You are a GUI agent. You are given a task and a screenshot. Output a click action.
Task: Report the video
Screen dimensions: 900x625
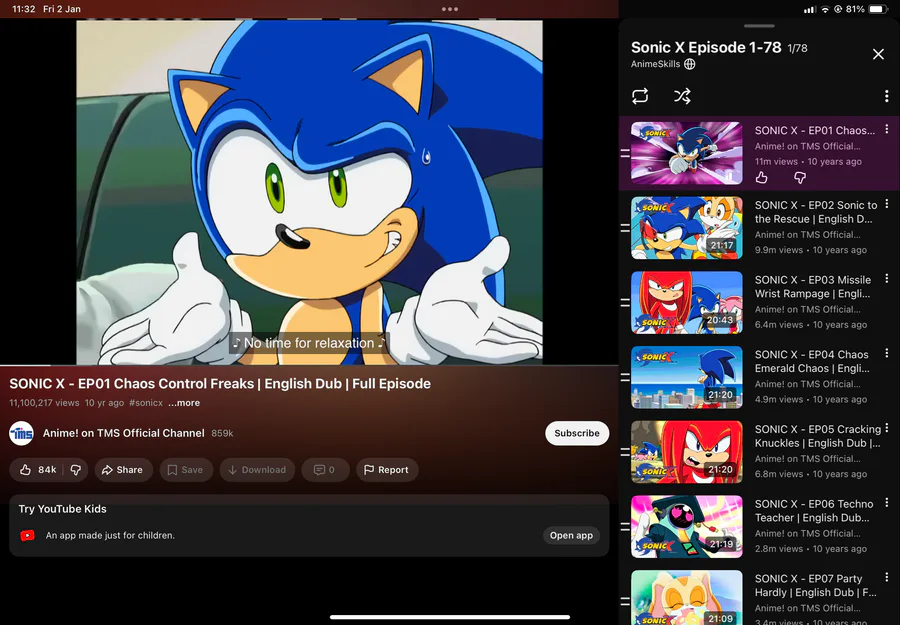coord(387,469)
